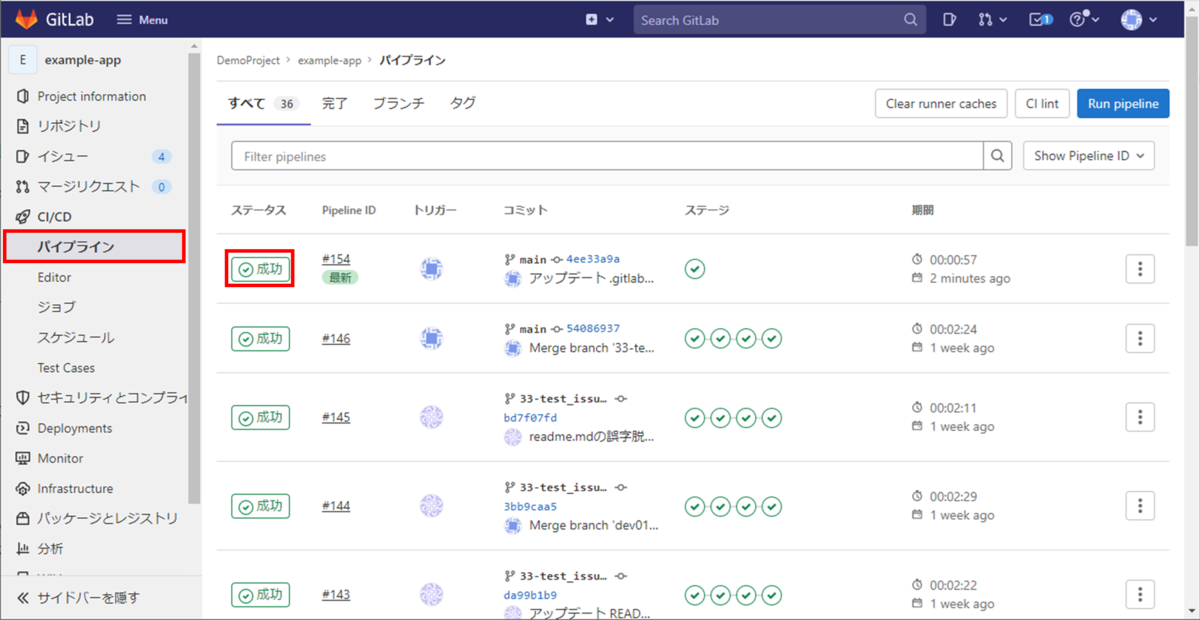Click example-app breadcrumb link

pos(329,60)
